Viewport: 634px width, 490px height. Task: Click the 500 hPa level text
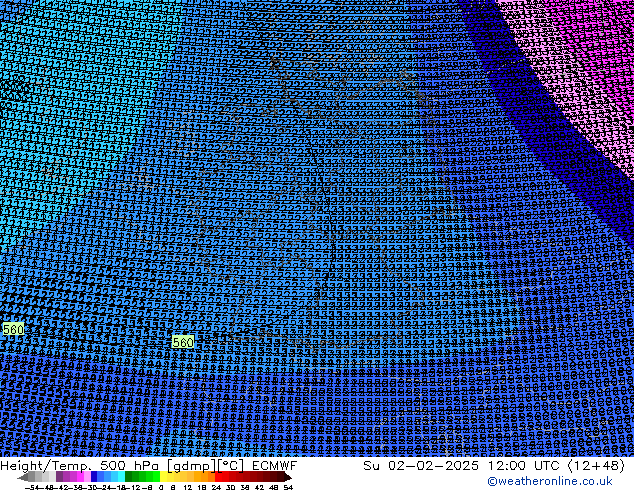click(x=130, y=466)
